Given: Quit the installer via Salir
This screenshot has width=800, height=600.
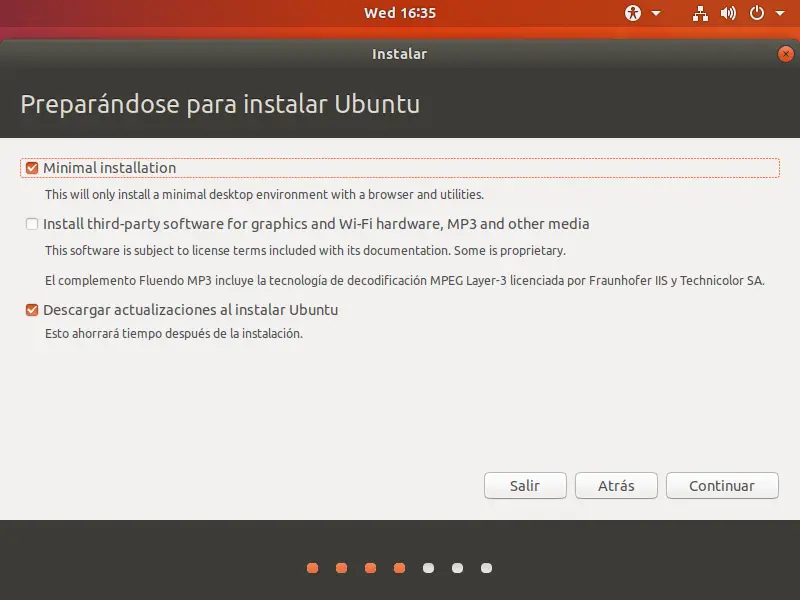Looking at the screenshot, I should click(525, 486).
